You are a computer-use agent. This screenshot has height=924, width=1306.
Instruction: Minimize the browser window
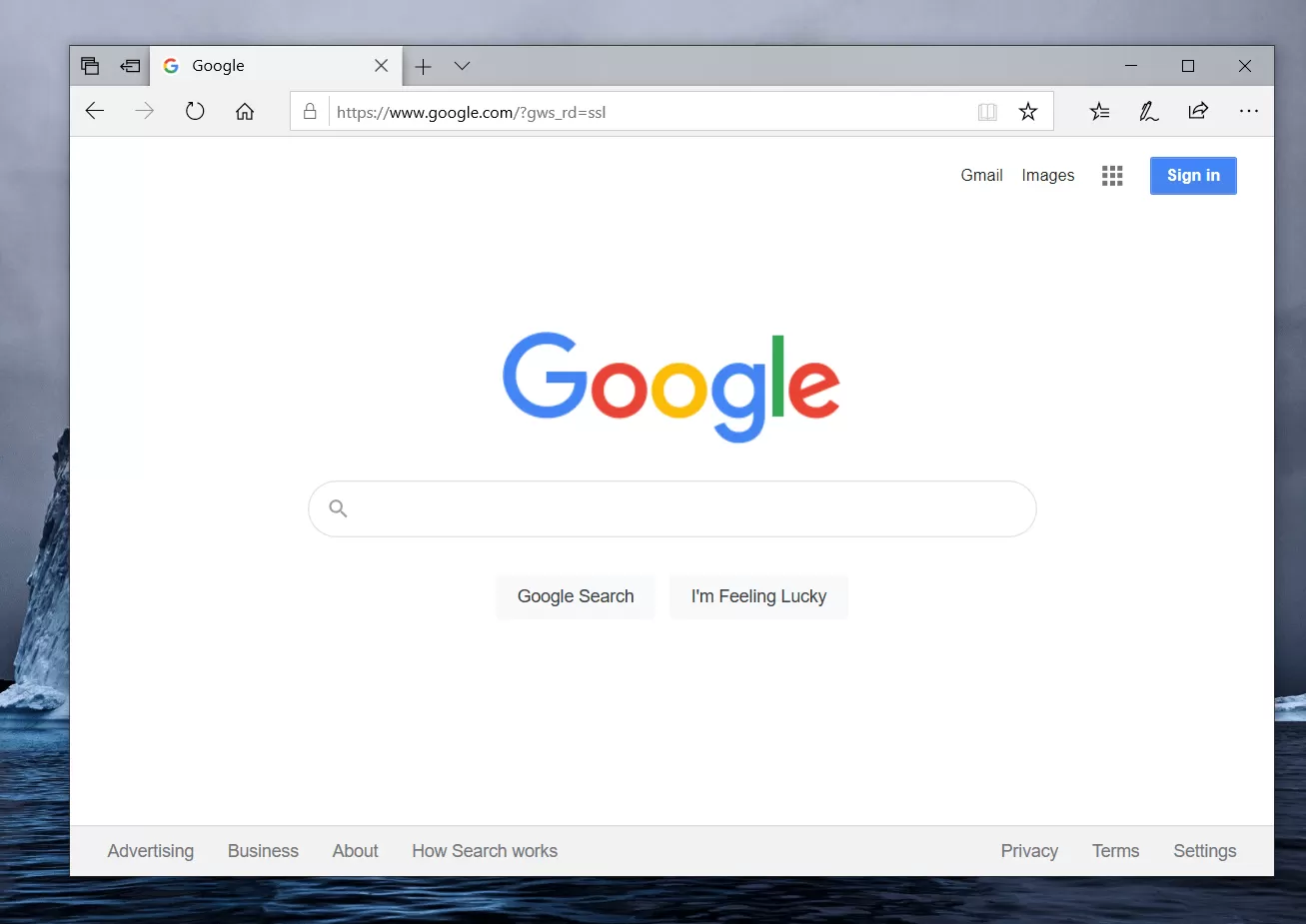pos(1131,66)
